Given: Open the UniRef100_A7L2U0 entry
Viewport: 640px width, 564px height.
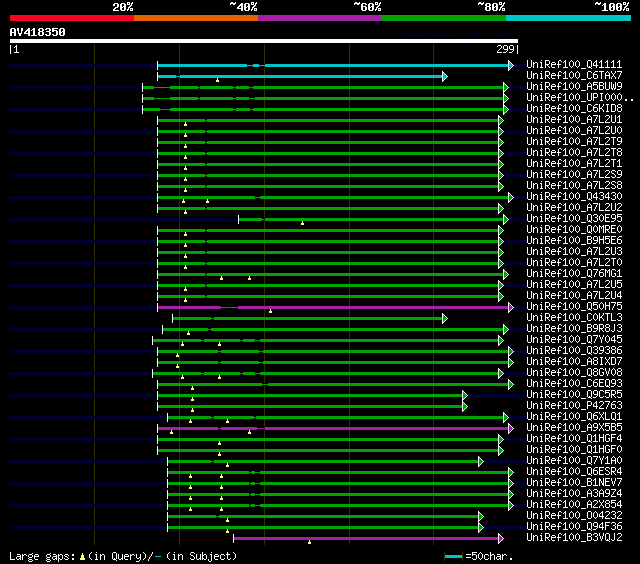Looking at the screenshot, I should pyautogui.click(x=574, y=131).
